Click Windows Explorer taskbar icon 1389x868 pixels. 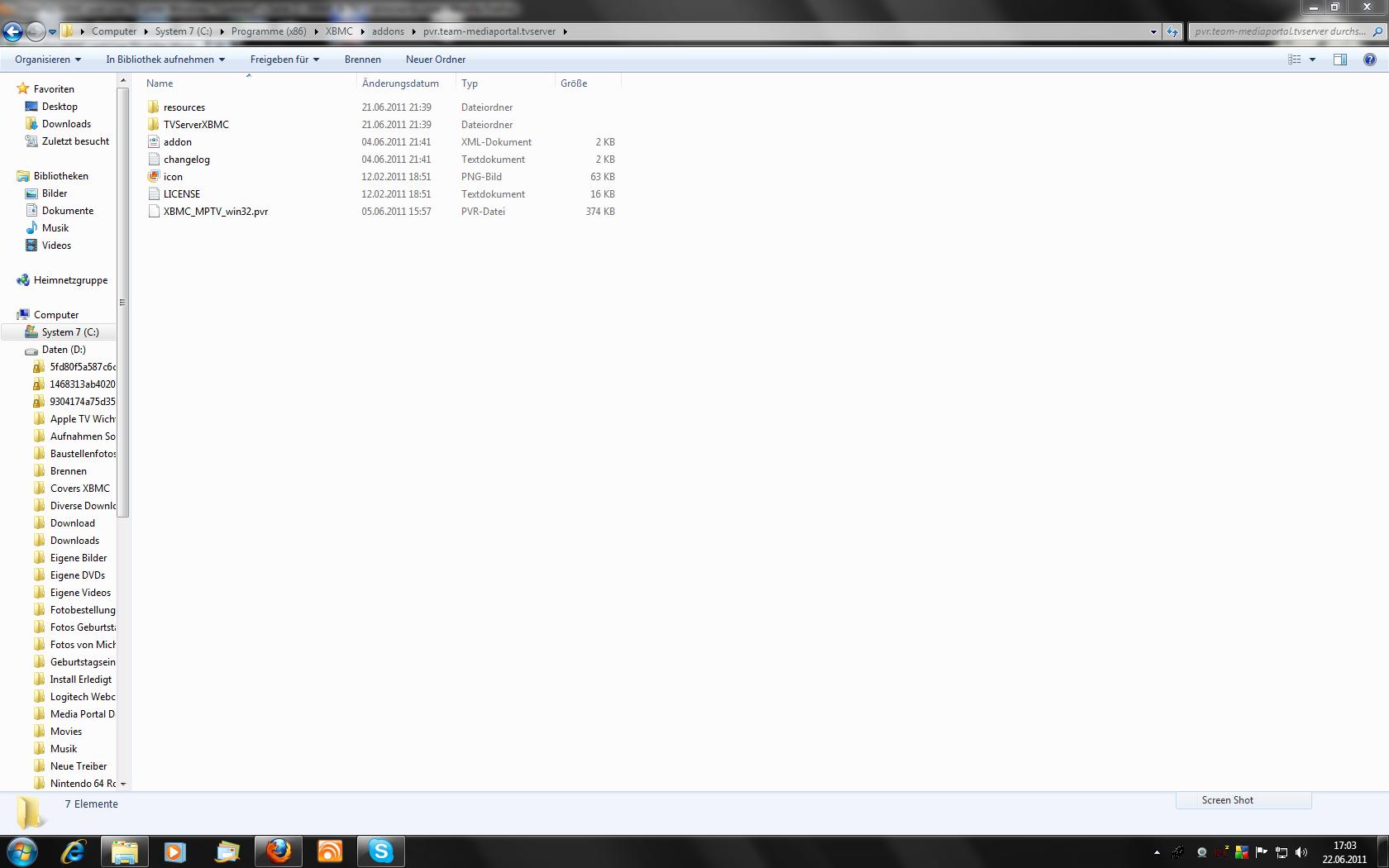pos(125,851)
